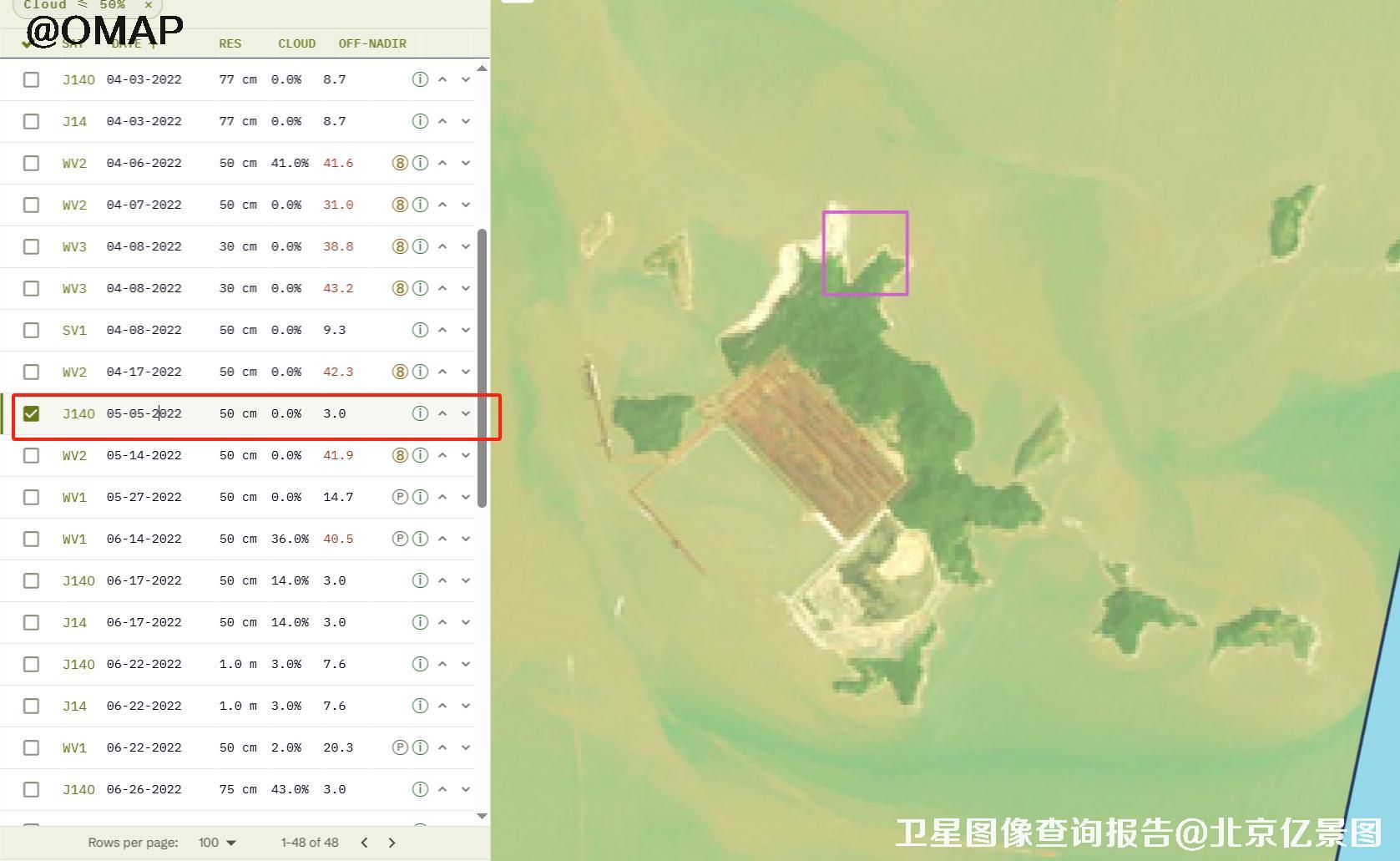Click the WV3 04-08-2022 38.8 satellite name
The image size is (1400, 861).
pos(74,246)
